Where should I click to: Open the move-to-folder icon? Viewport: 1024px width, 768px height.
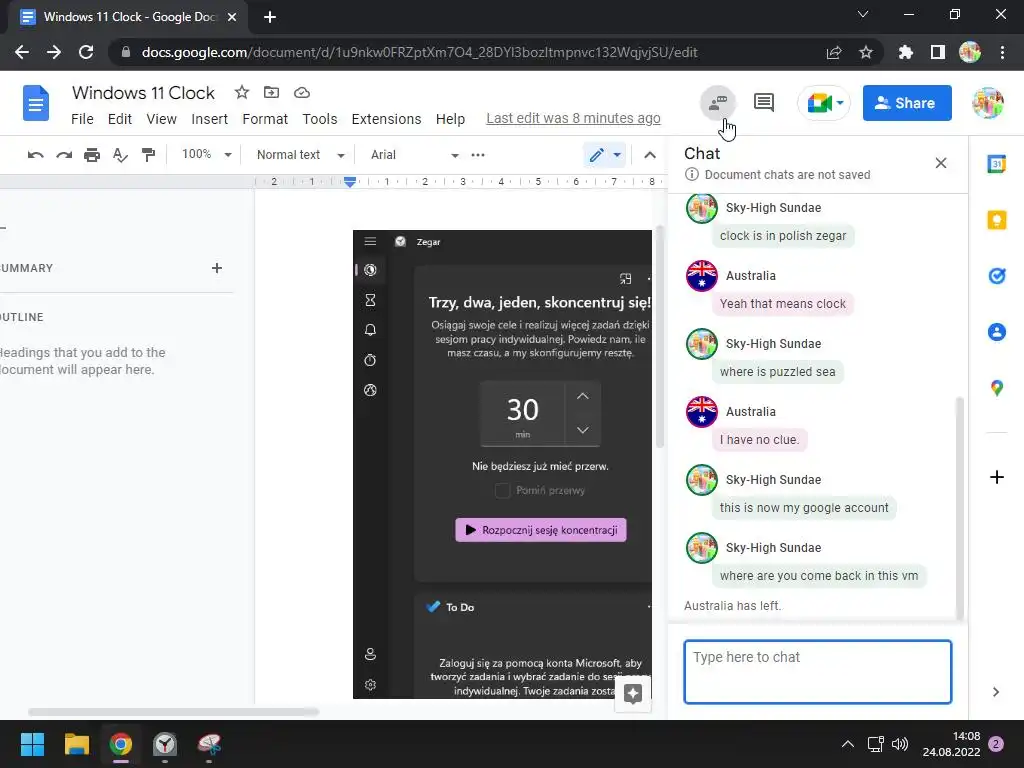271,92
